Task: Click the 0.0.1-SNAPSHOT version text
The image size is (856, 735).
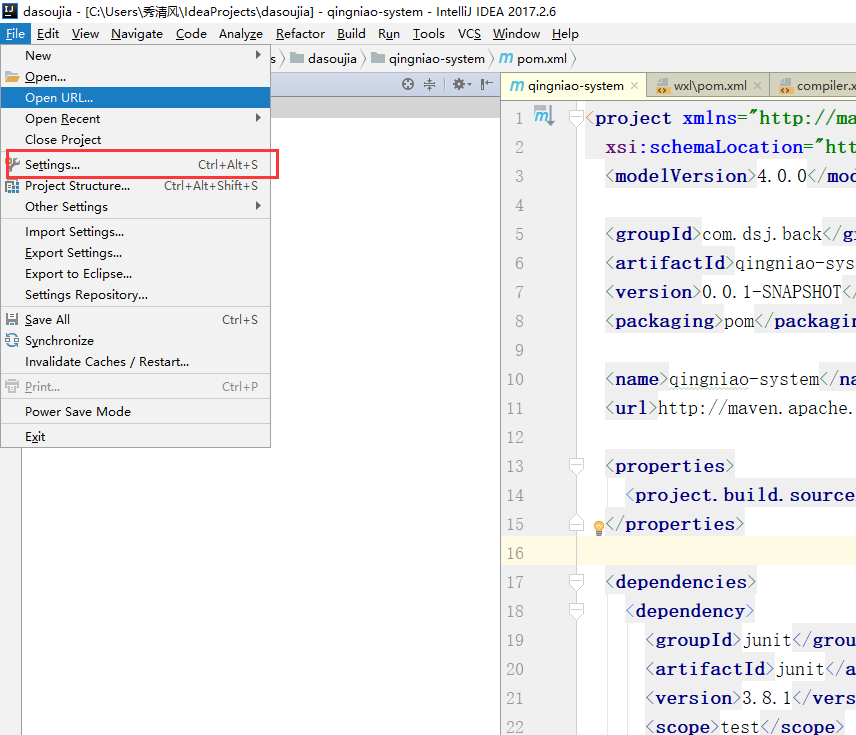Action: tap(771, 292)
